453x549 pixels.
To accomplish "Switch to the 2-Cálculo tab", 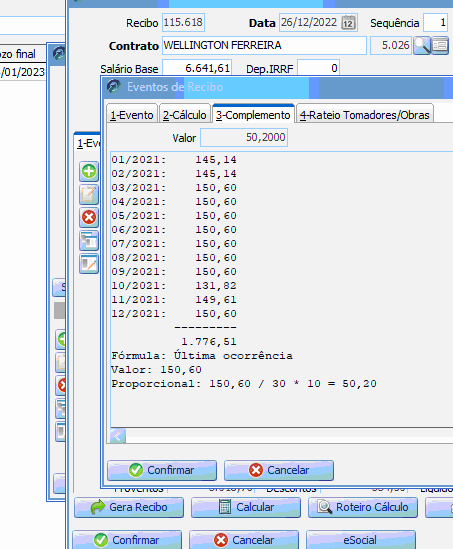I will pyautogui.click(x=184, y=115).
